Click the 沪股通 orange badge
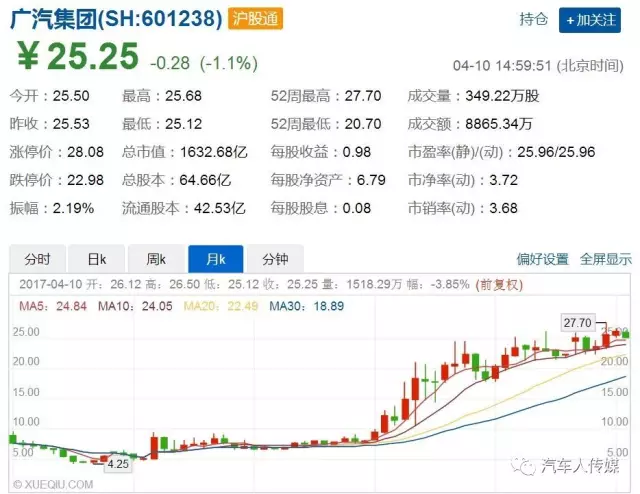 (256, 19)
